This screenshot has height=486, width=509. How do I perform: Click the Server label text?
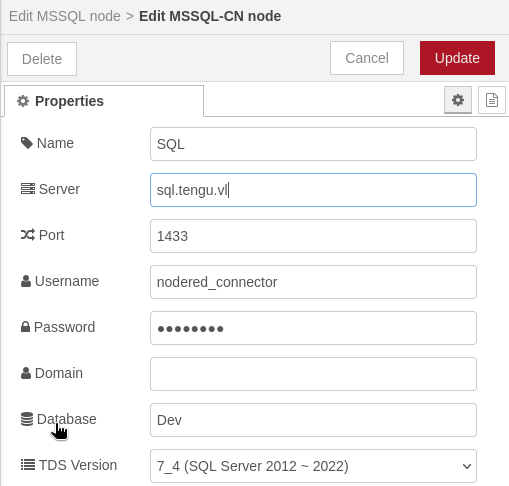click(x=59, y=189)
